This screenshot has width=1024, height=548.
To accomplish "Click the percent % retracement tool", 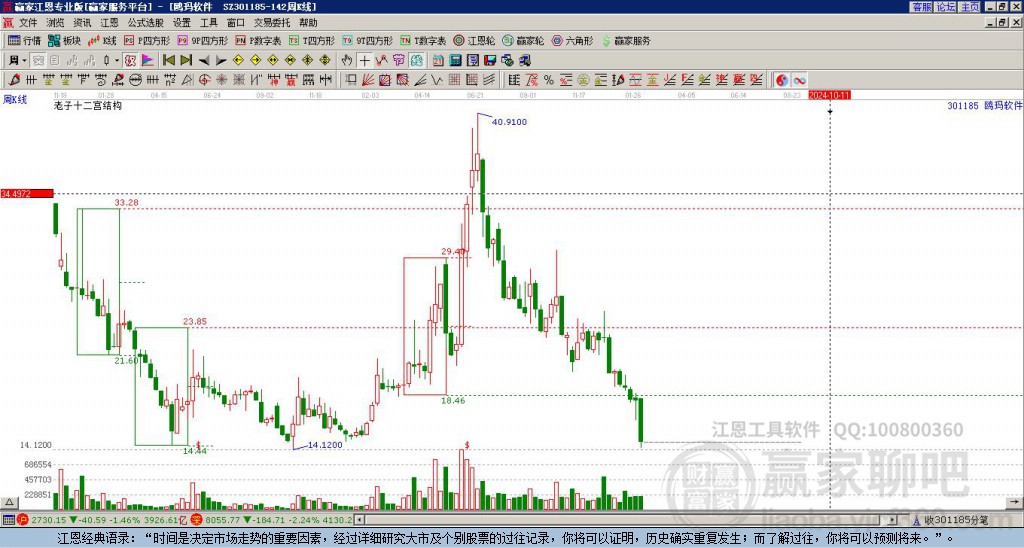I will click(549, 80).
